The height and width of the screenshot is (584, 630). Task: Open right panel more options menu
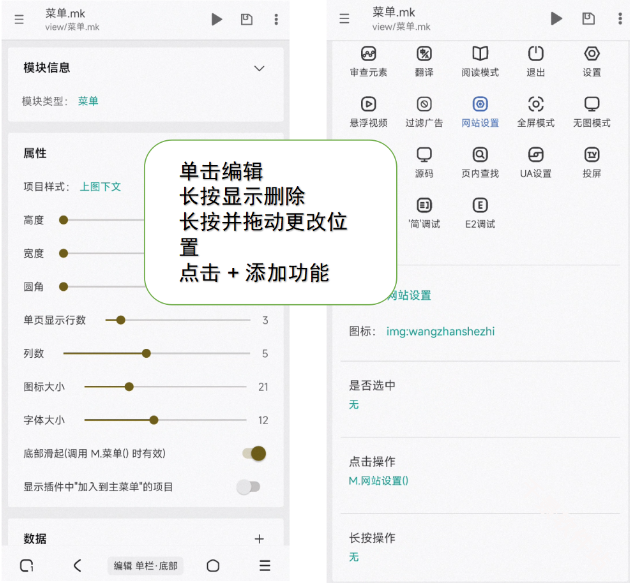[x=620, y=18]
